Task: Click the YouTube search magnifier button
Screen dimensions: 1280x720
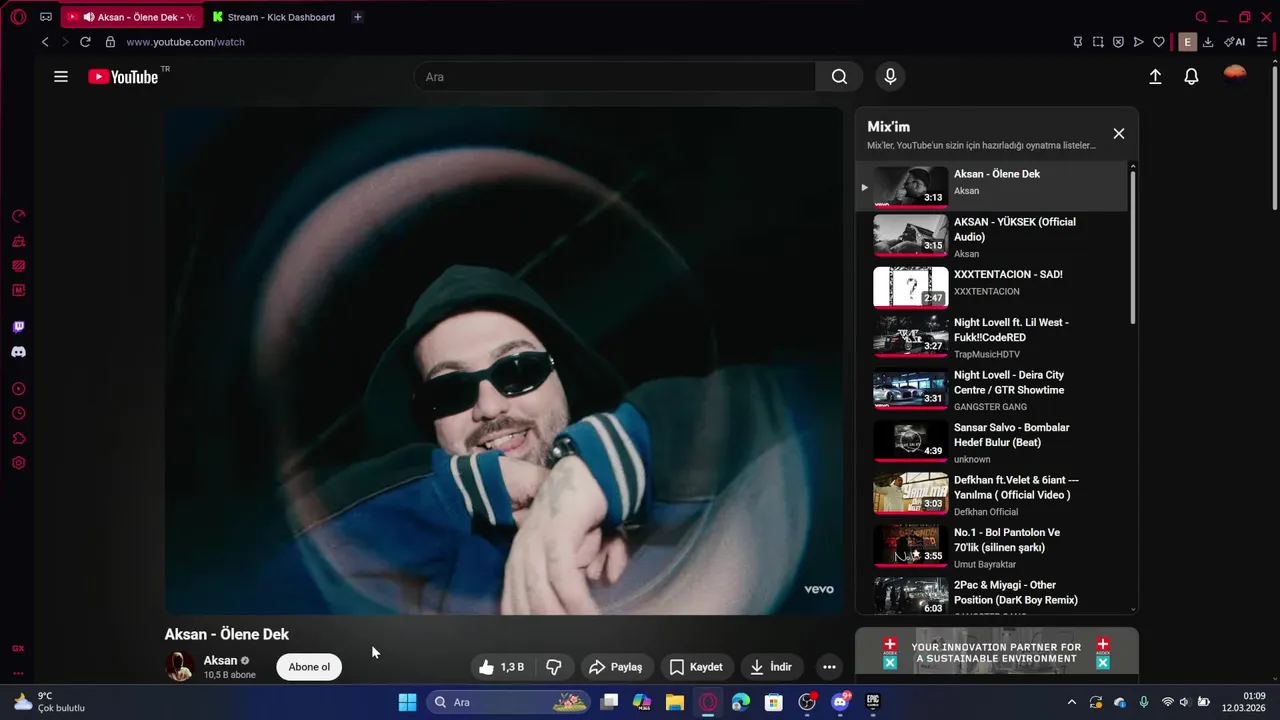Action: pyautogui.click(x=839, y=77)
